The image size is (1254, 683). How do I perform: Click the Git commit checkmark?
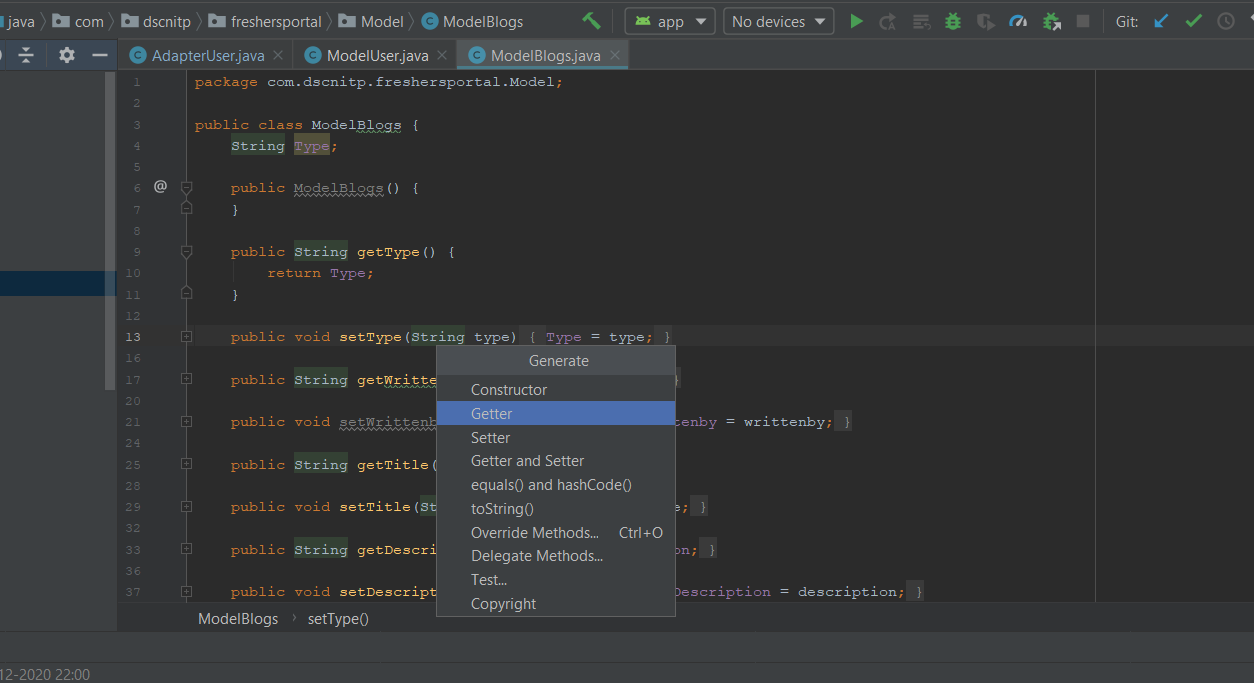click(1193, 21)
